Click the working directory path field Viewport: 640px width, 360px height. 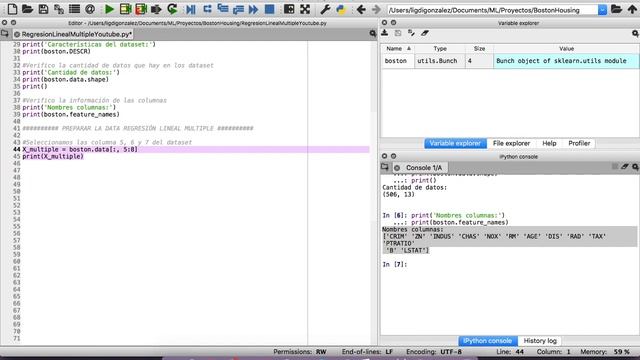pyautogui.click(x=492, y=10)
